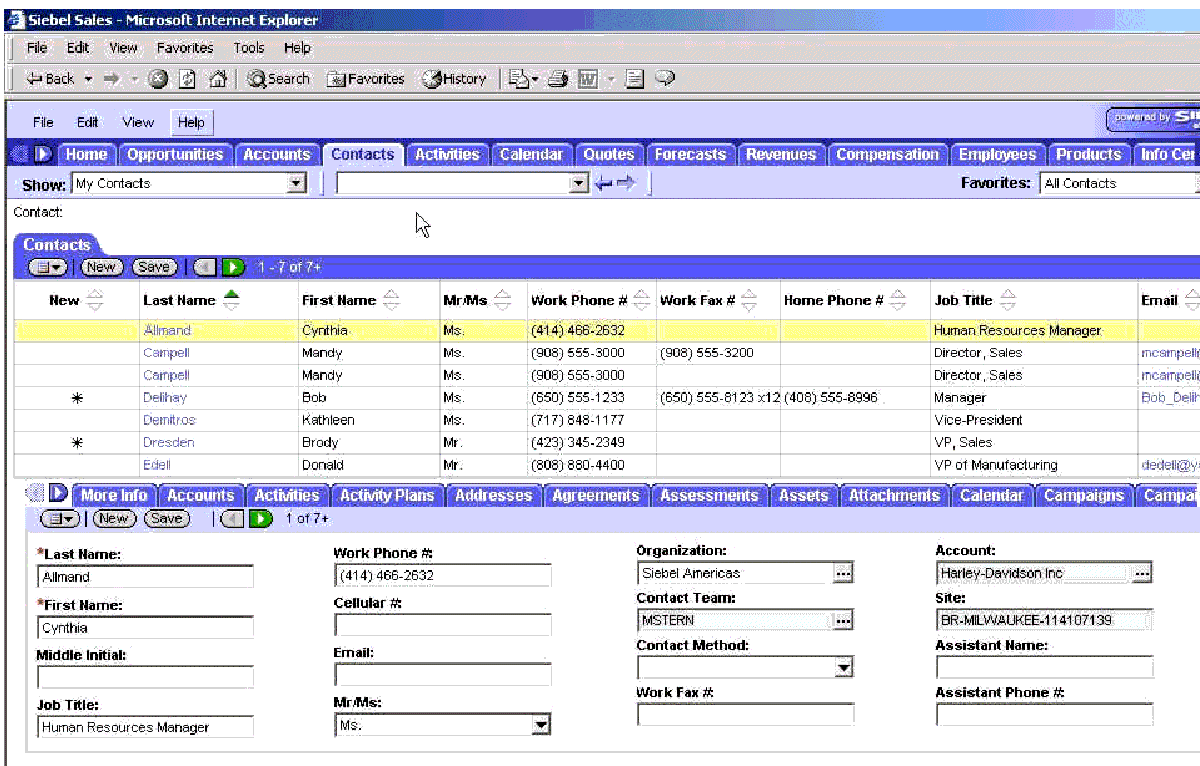
Task: Sort contacts by Mr/Ms column arrows
Action: pyautogui.click(x=504, y=300)
